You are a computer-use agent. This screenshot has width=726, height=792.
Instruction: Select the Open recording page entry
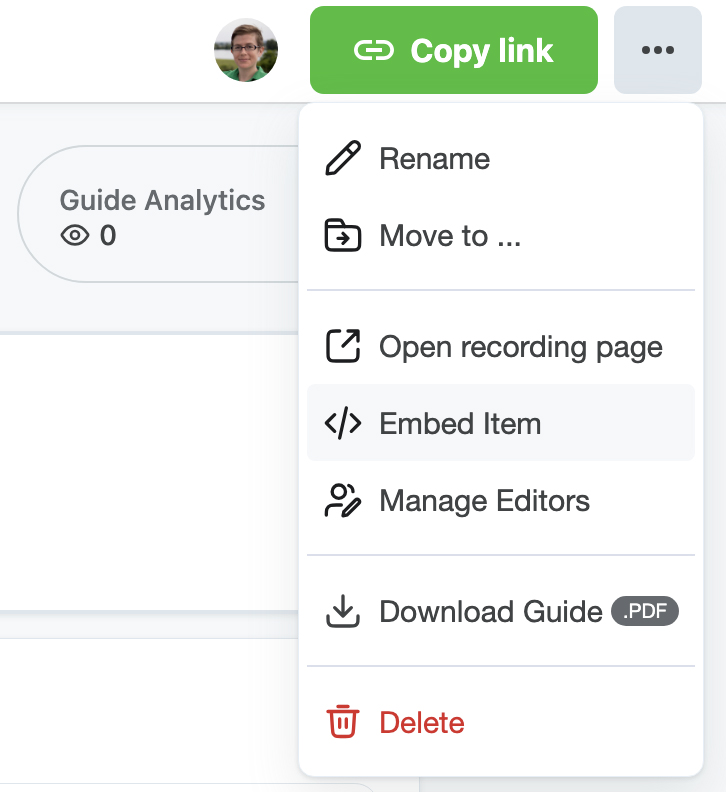click(x=520, y=347)
